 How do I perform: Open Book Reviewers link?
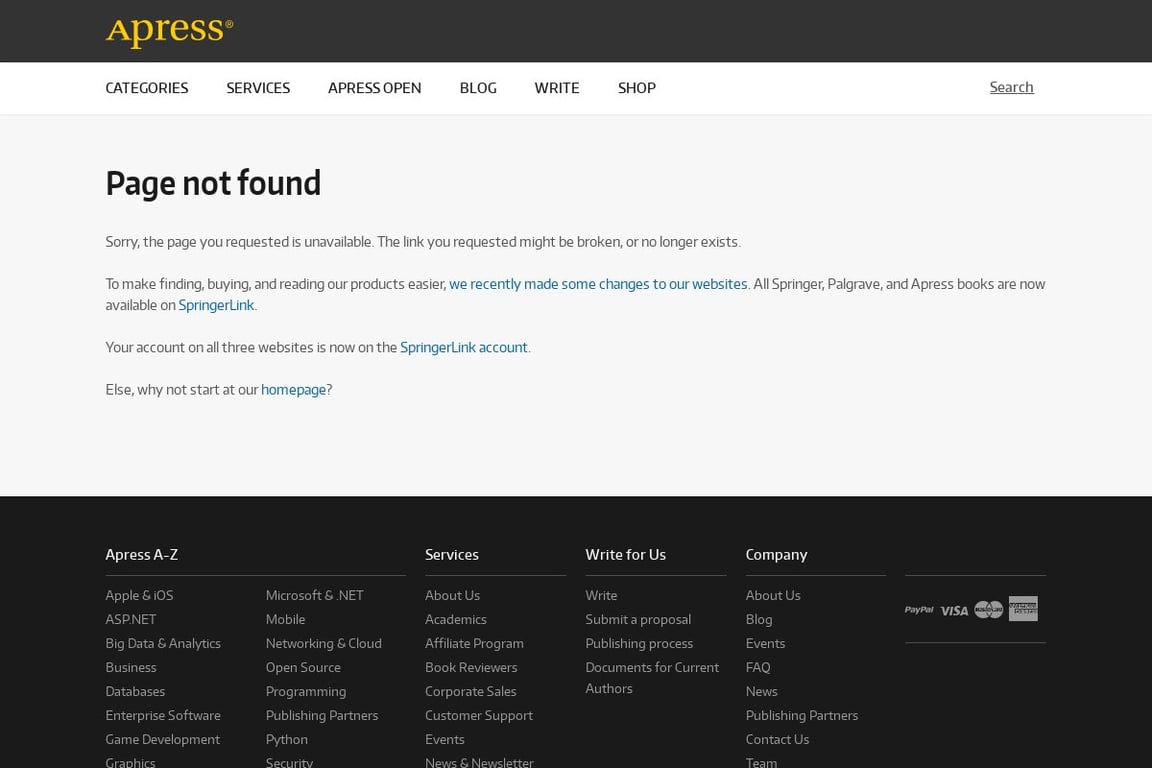(471, 667)
